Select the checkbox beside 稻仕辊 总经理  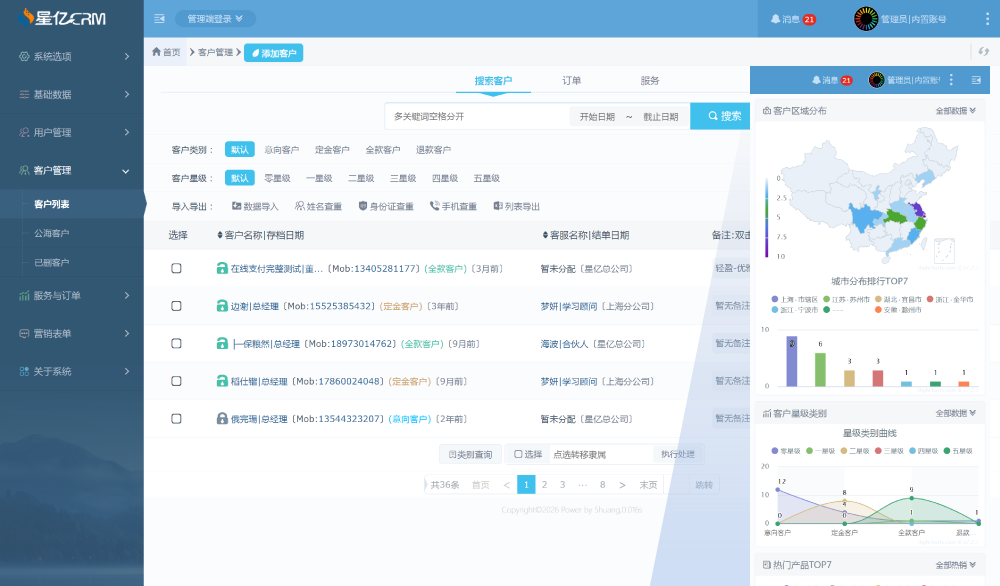click(176, 380)
